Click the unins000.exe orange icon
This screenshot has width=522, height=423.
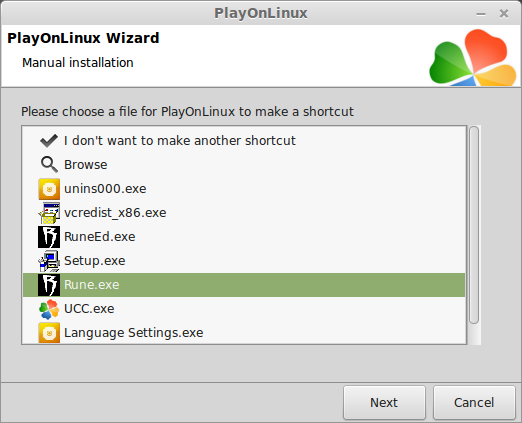[x=49, y=189]
